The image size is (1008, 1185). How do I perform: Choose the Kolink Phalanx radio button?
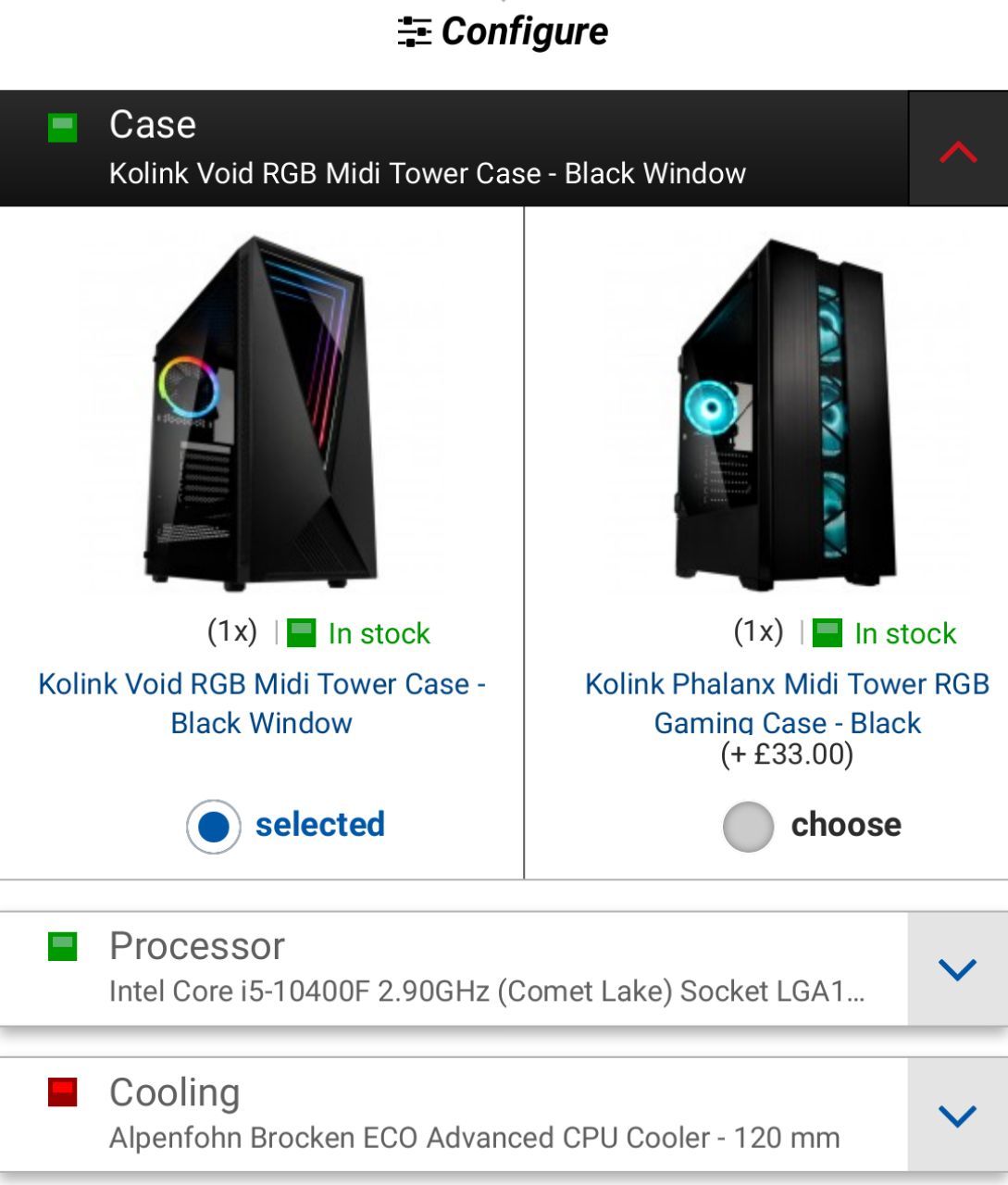pos(748,826)
